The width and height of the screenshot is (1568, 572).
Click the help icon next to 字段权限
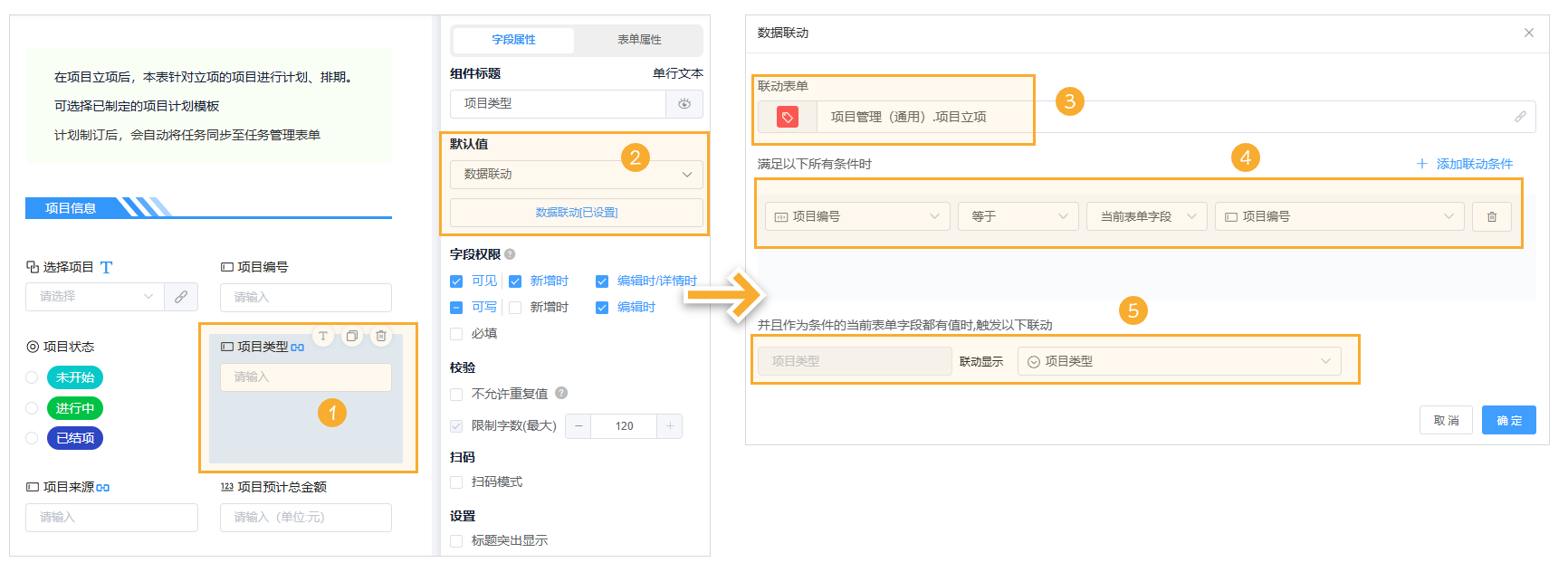(x=510, y=254)
